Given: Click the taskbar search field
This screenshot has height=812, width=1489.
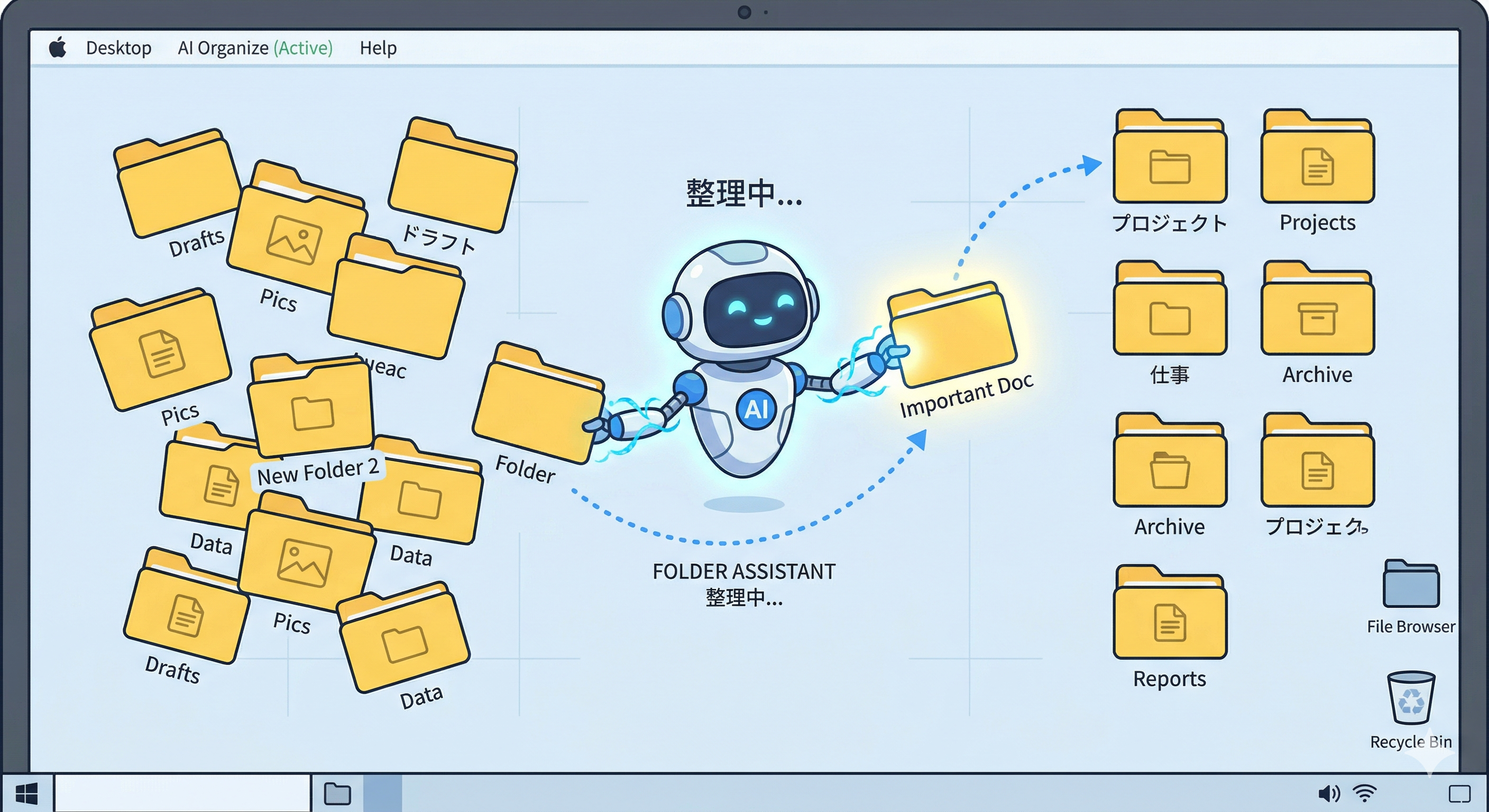Looking at the screenshot, I should (182, 793).
